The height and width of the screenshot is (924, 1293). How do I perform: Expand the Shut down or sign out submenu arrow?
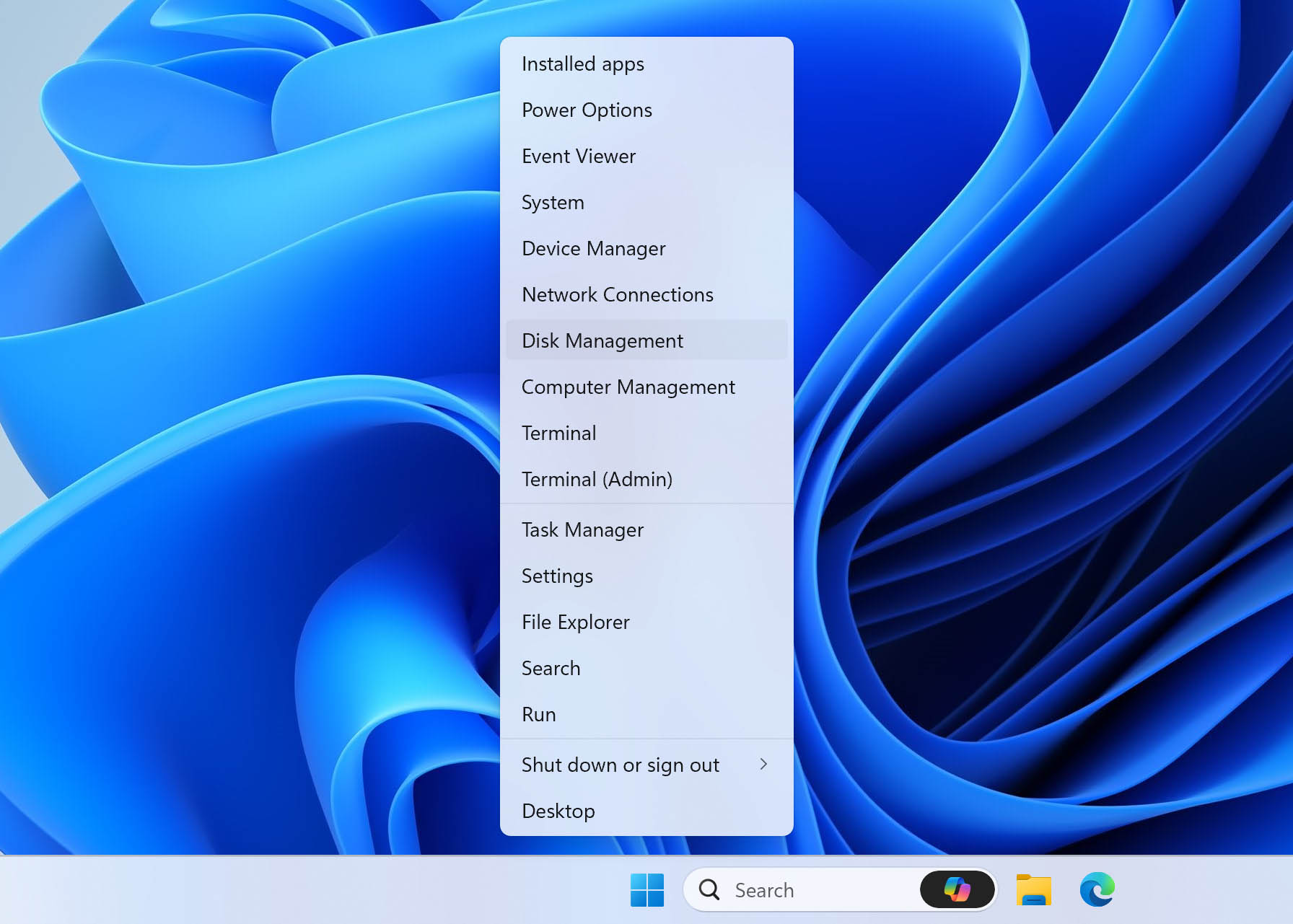click(763, 765)
